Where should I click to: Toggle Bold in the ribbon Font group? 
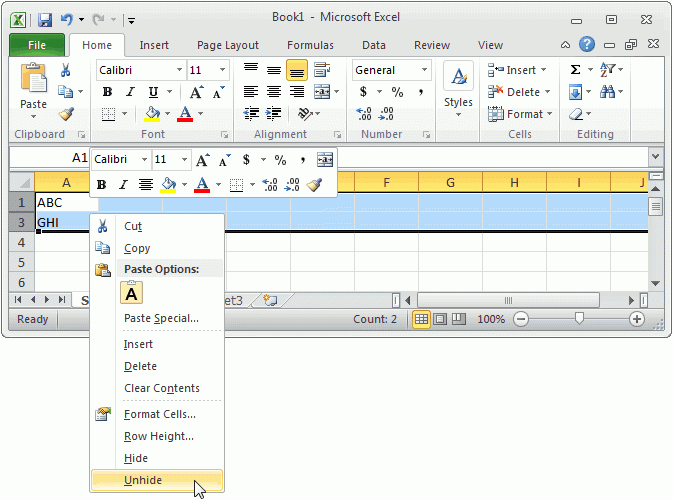point(107,92)
